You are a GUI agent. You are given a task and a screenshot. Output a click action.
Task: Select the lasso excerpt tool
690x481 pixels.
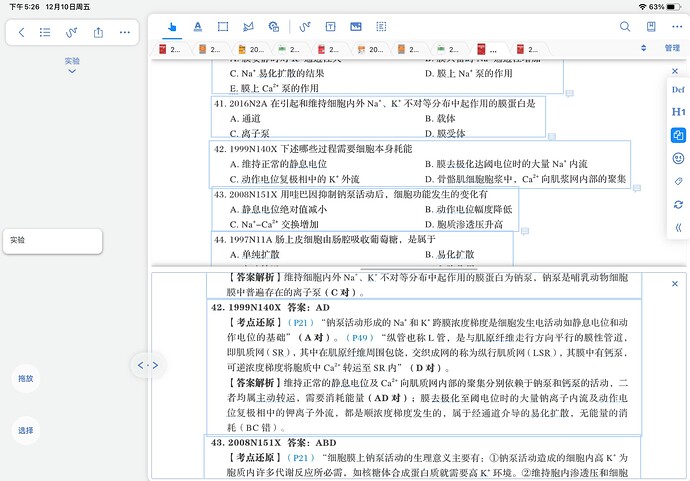248,27
